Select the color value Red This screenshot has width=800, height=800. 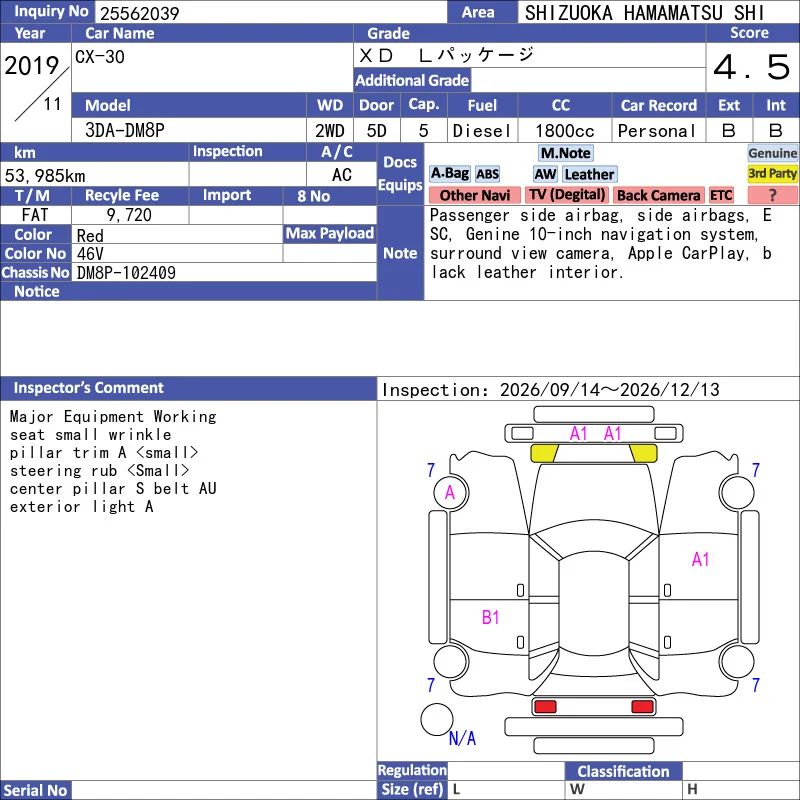click(90, 235)
